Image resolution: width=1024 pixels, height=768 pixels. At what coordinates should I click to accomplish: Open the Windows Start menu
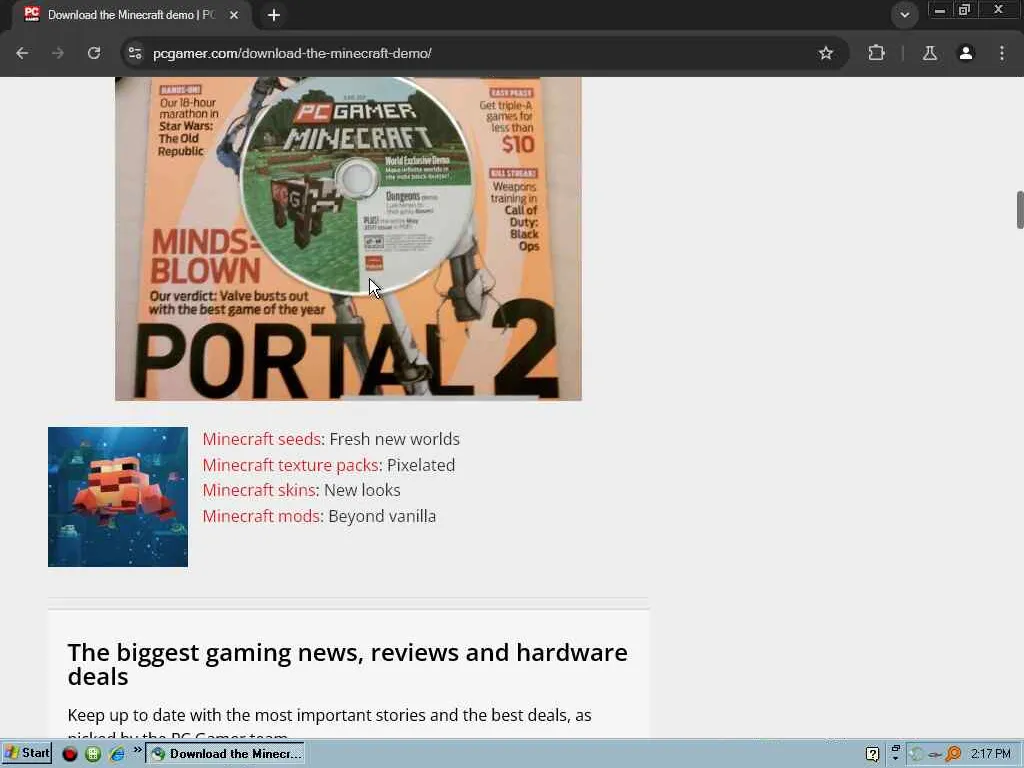(27, 754)
